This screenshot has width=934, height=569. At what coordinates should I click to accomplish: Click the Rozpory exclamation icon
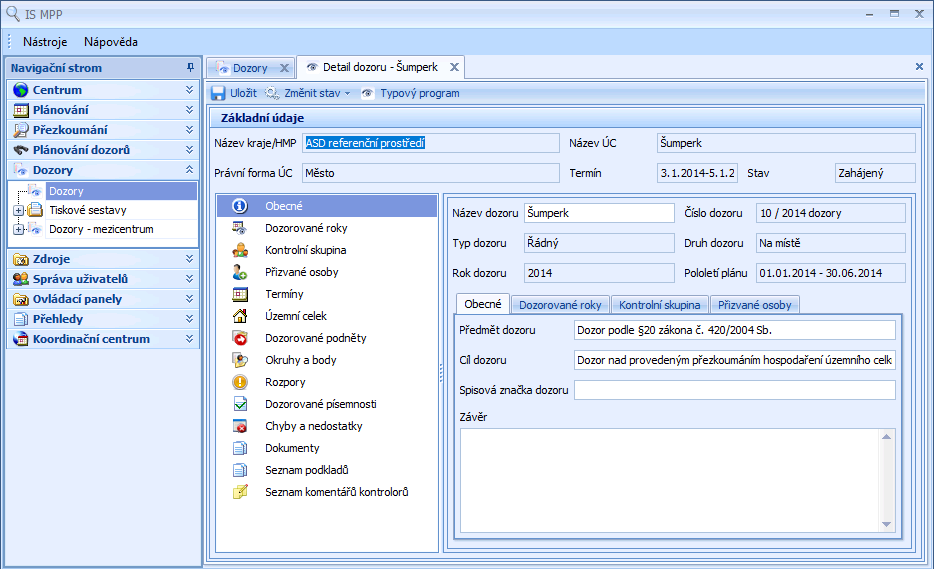click(239, 382)
